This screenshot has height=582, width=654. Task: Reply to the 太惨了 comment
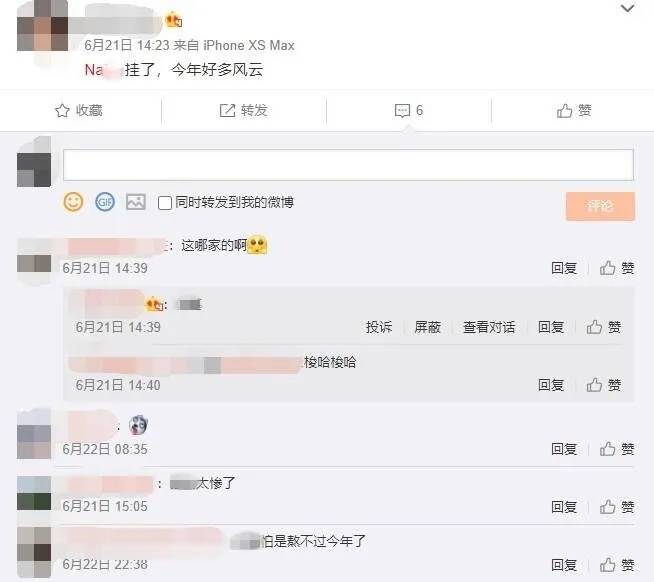[x=564, y=507]
